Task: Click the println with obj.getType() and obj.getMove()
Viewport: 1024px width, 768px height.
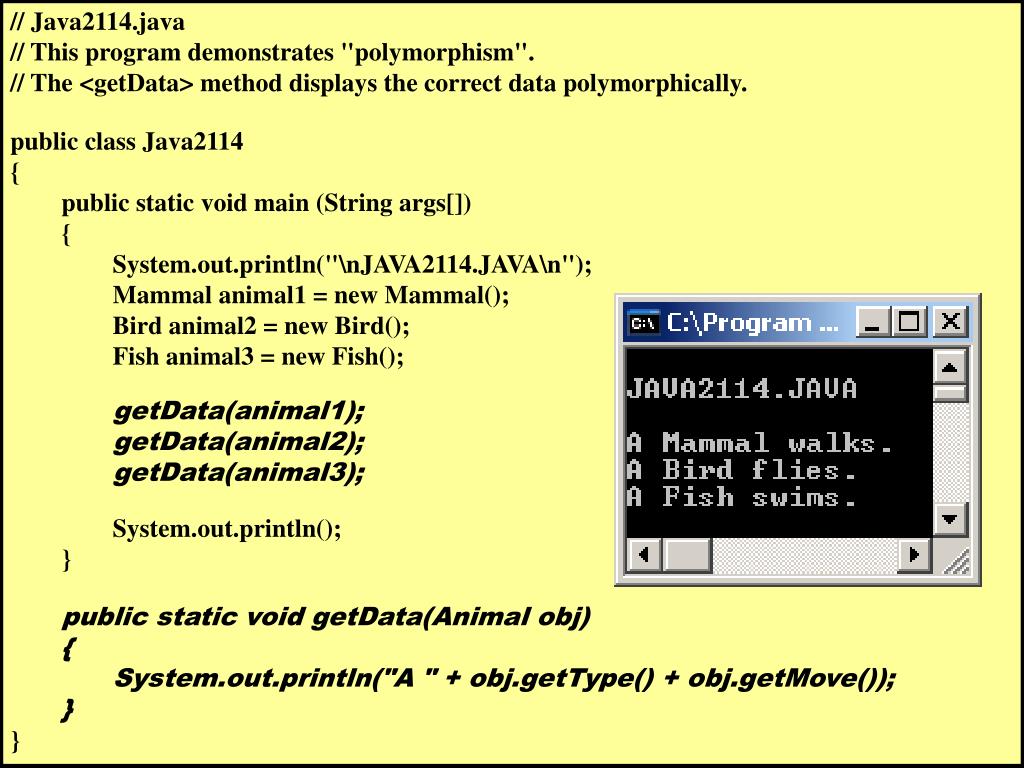Action: [x=505, y=679]
